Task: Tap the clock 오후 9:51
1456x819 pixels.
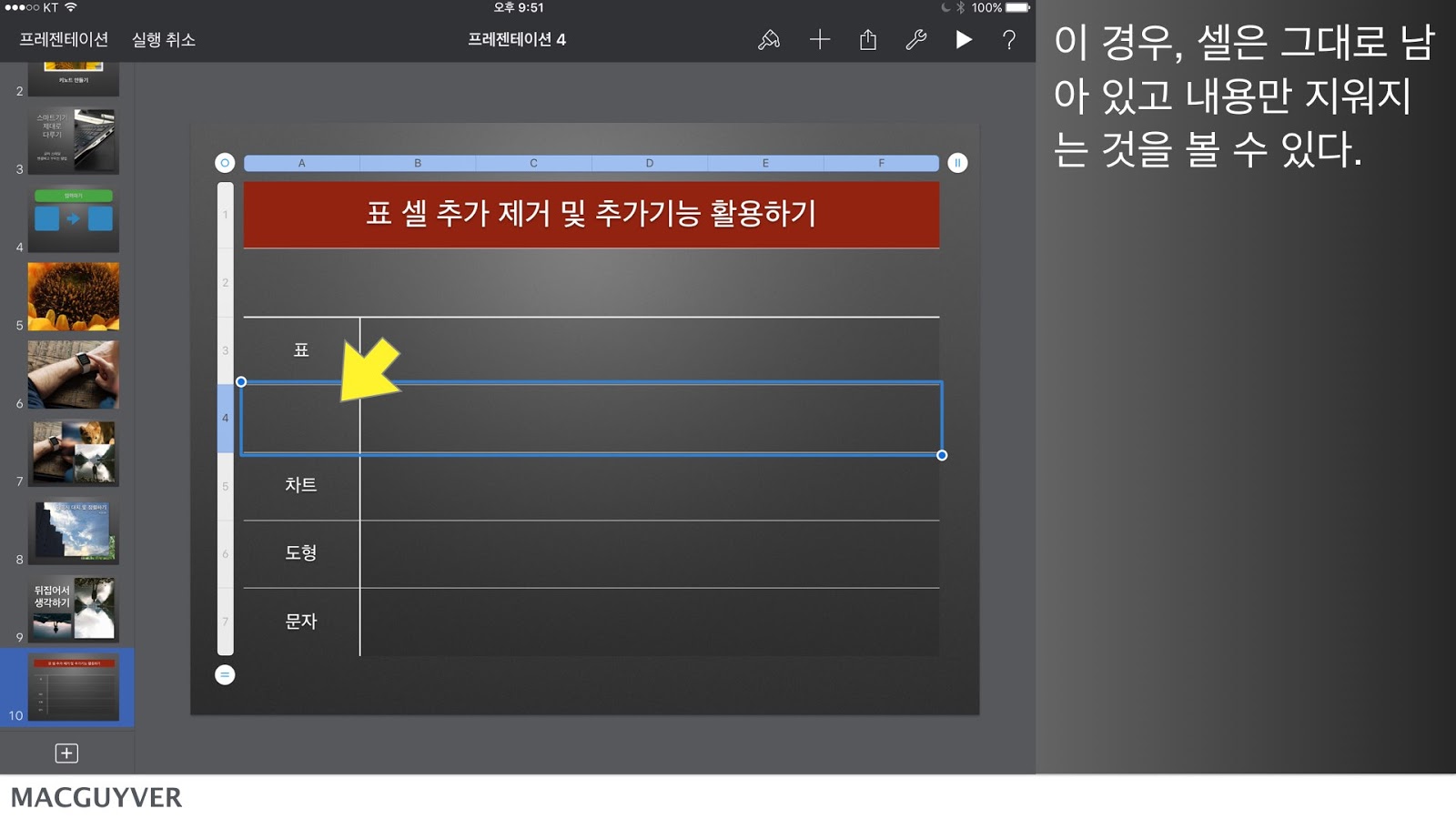Action: (519, 7)
